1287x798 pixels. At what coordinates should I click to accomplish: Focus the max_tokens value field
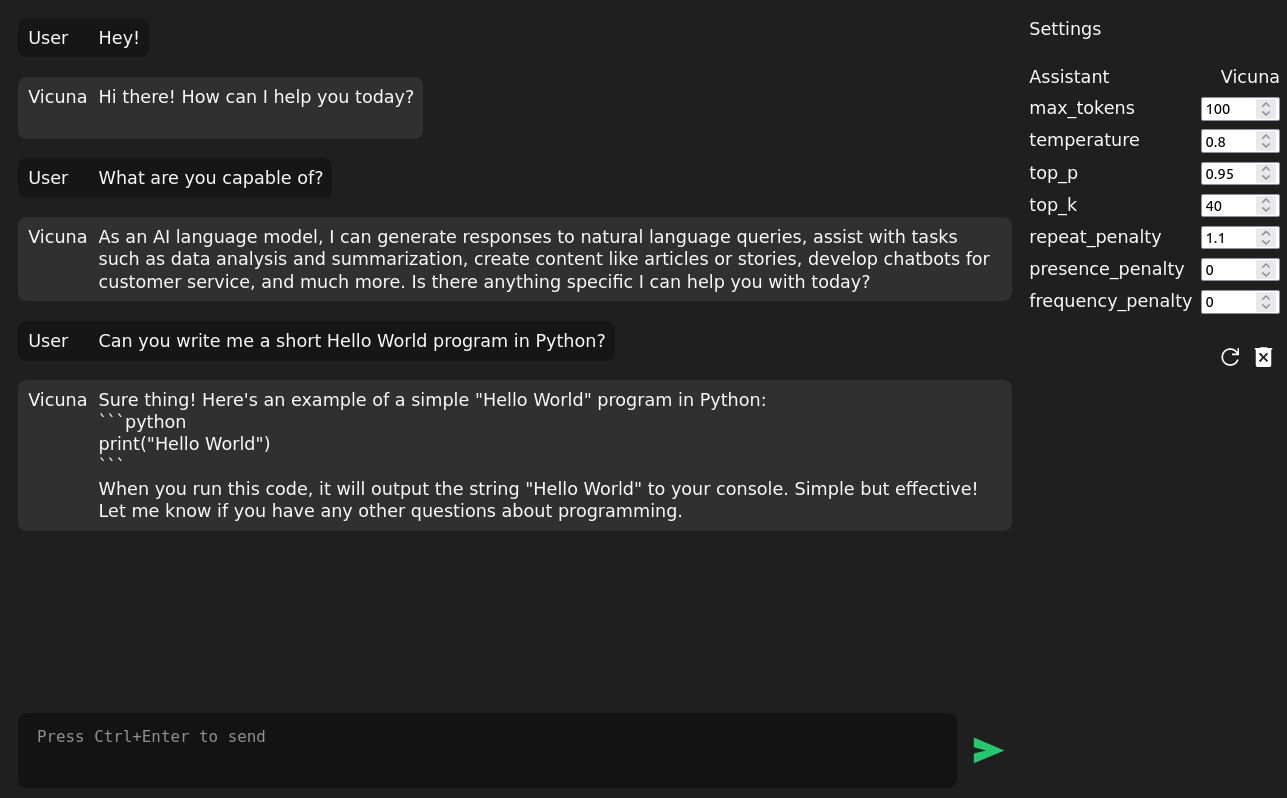pyautogui.click(x=1229, y=109)
